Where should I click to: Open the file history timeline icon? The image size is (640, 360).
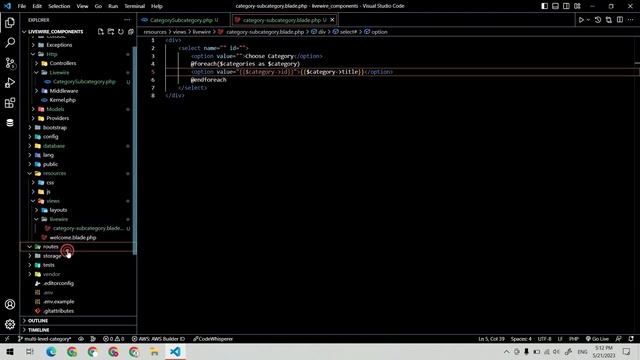point(598,20)
